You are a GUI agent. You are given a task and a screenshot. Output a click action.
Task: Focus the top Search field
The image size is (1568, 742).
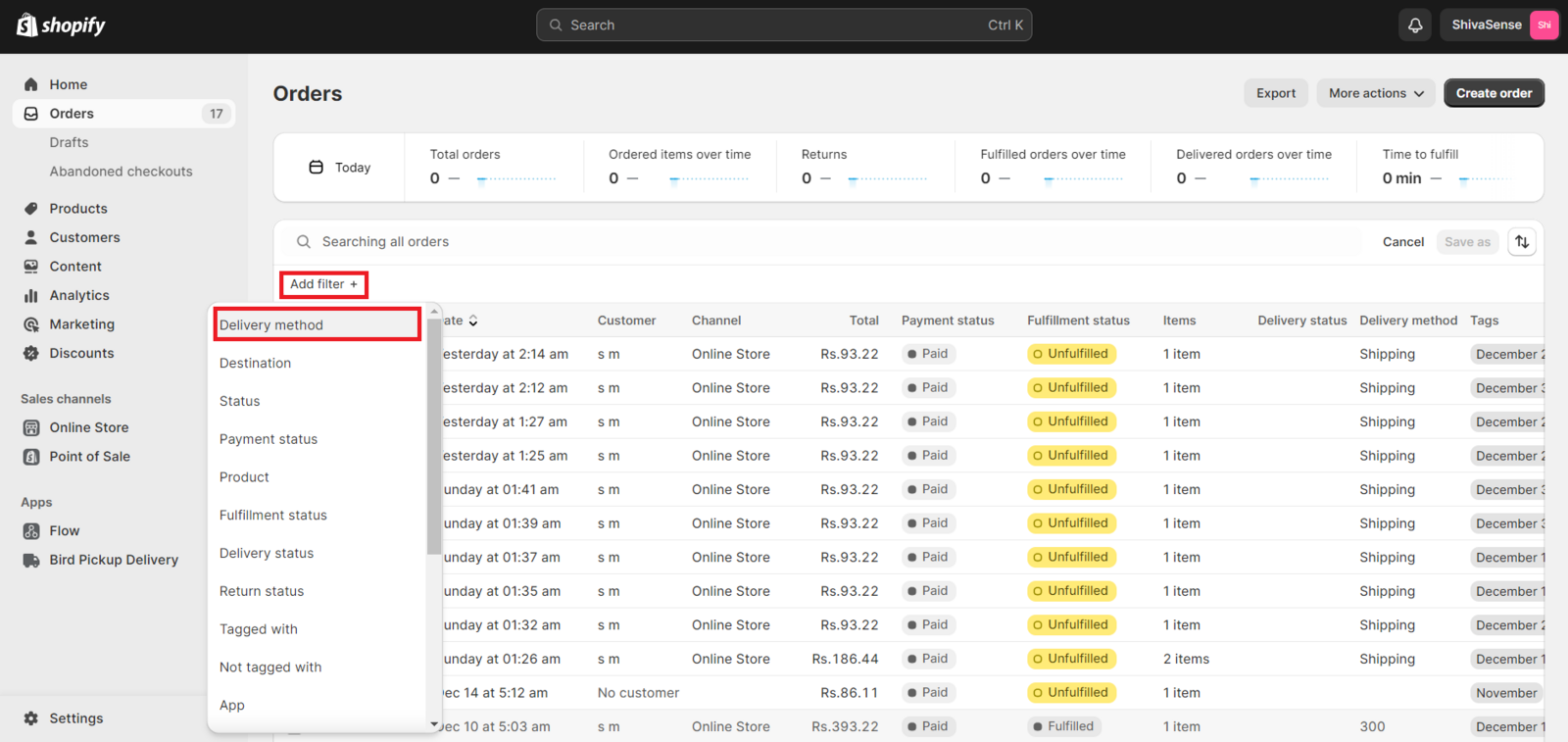tap(784, 25)
